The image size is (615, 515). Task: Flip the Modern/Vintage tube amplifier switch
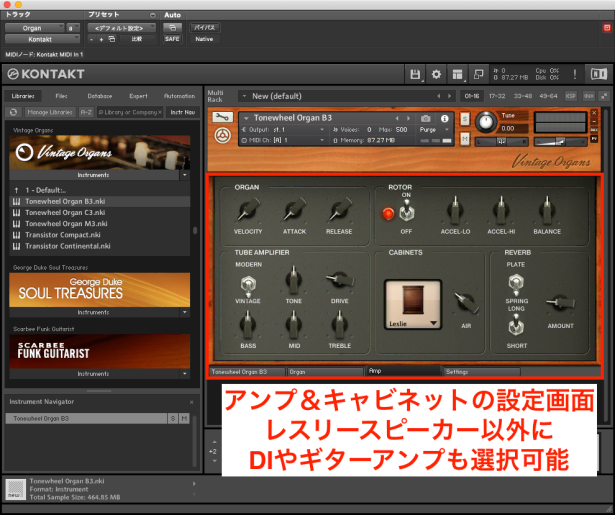pos(248,285)
